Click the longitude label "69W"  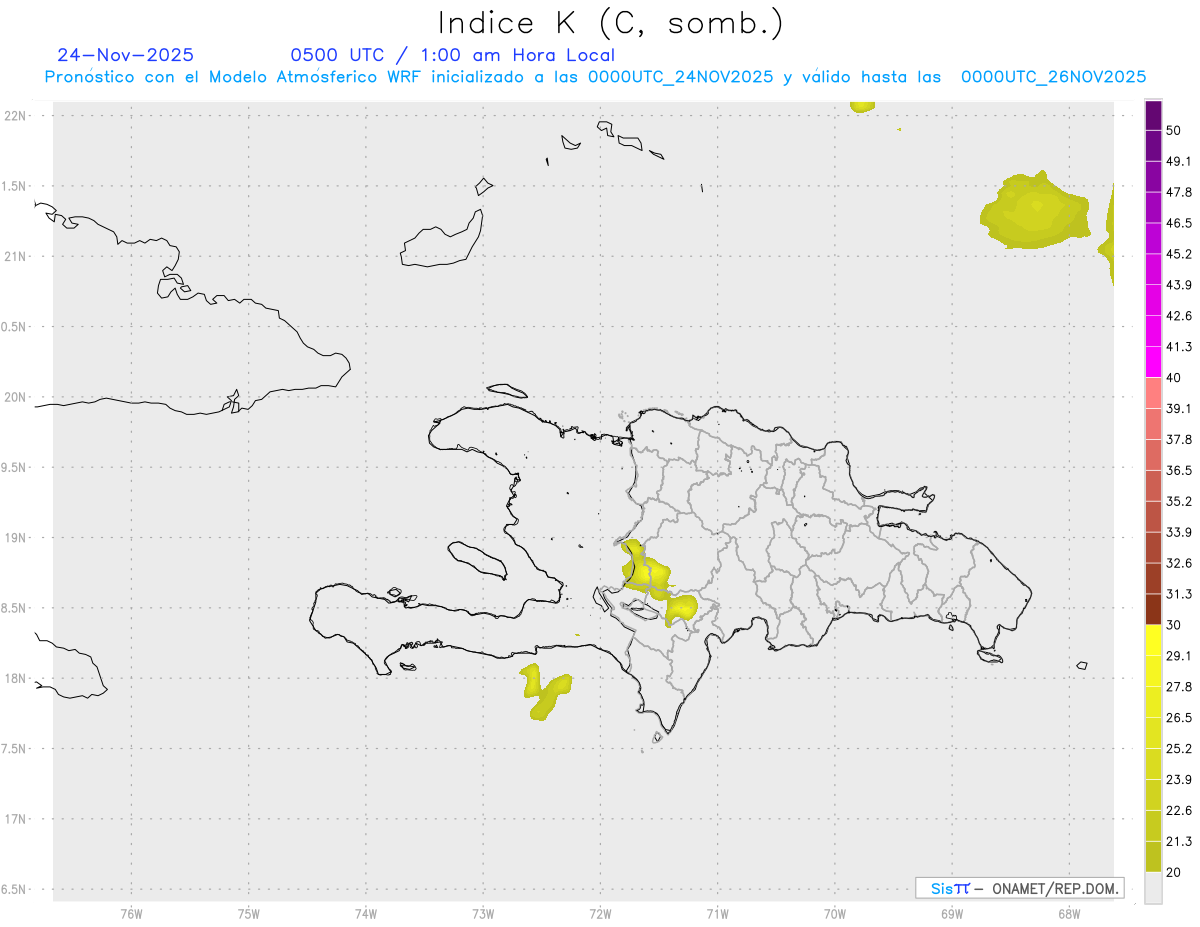pos(952,913)
